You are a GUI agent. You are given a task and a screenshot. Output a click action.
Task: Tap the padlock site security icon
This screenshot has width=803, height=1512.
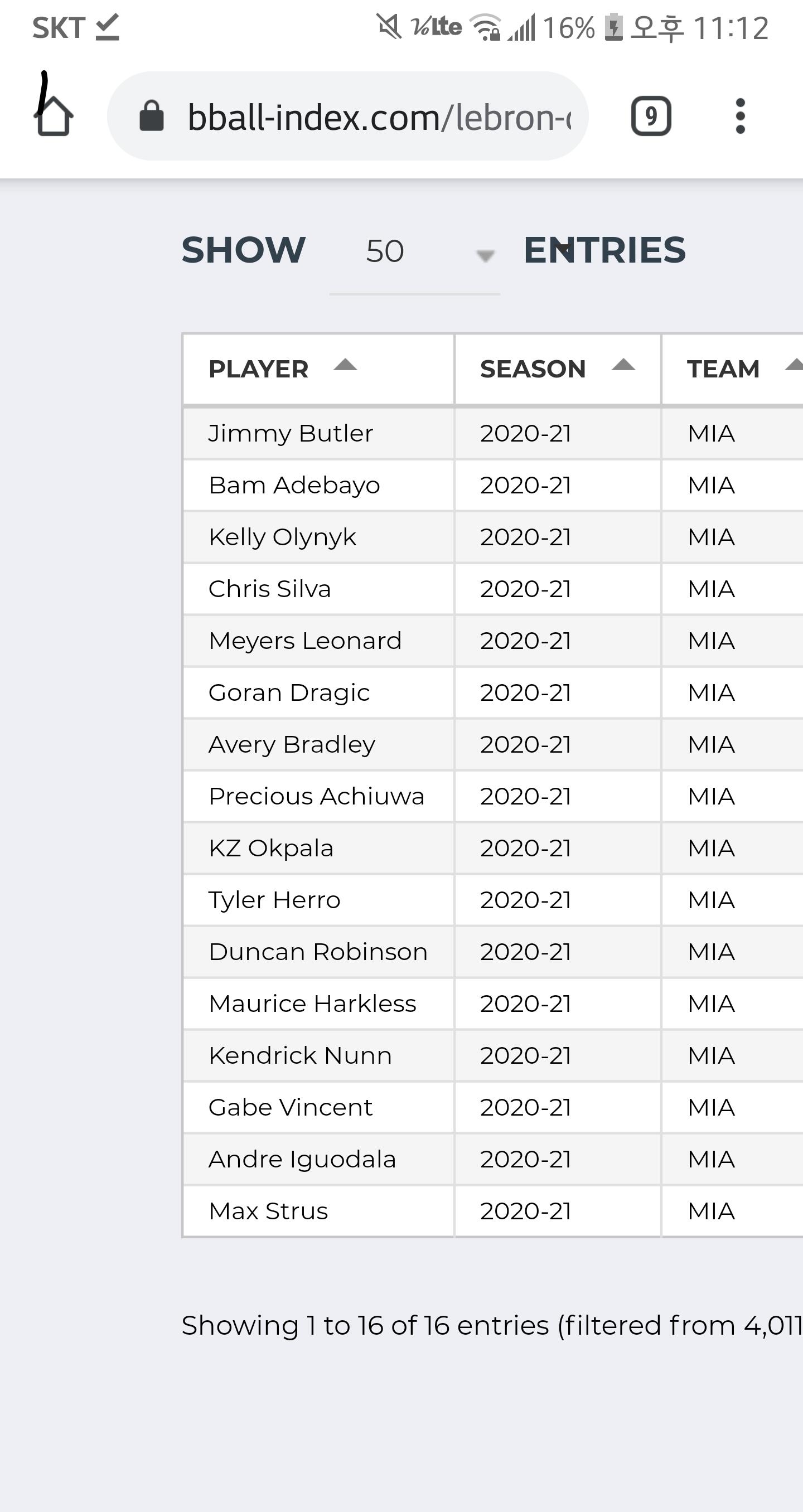click(x=152, y=116)
